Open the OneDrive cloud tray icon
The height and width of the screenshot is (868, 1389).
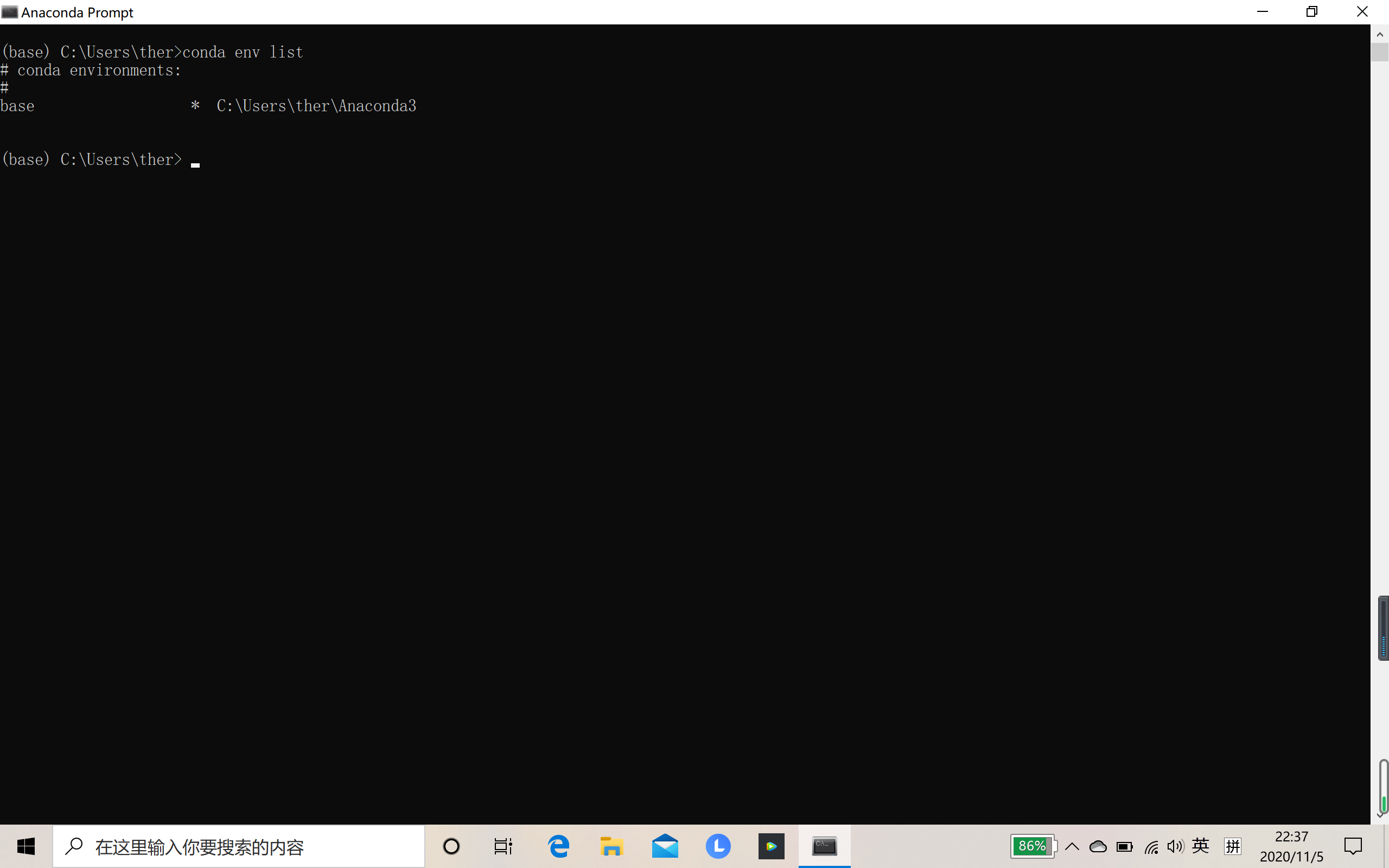coord(1098,846)
